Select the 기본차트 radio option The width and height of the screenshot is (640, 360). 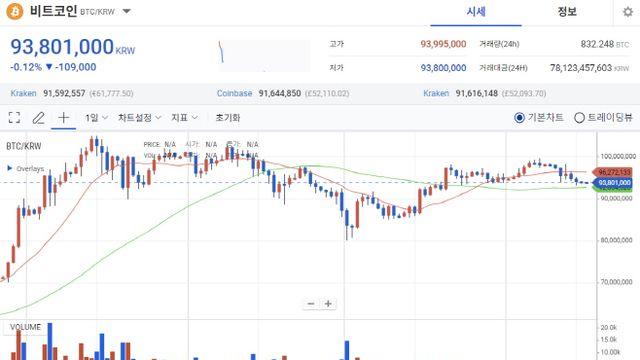538,118
